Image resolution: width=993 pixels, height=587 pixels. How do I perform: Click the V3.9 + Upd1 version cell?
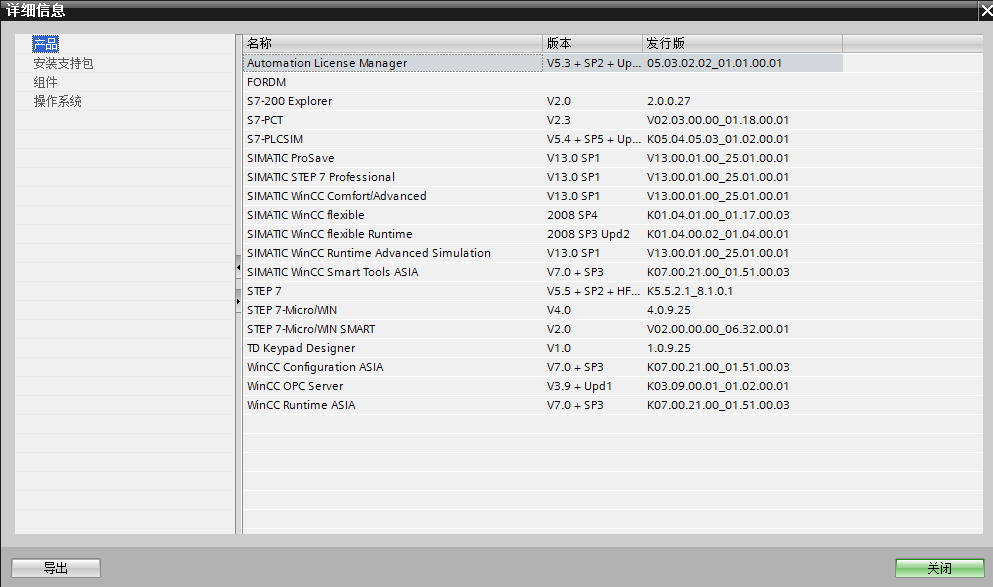[579, 386]
